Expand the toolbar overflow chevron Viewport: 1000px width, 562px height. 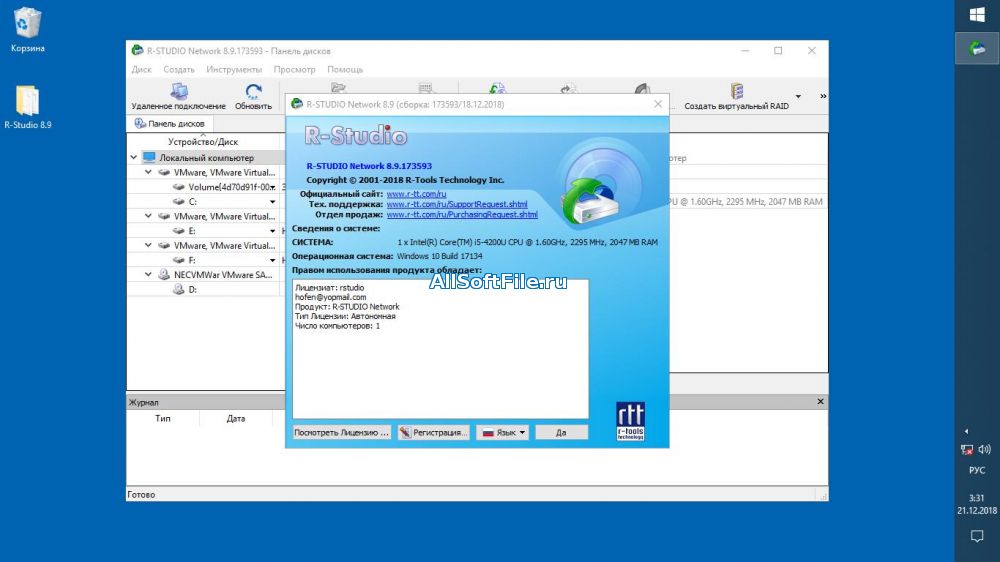[823, 97]
